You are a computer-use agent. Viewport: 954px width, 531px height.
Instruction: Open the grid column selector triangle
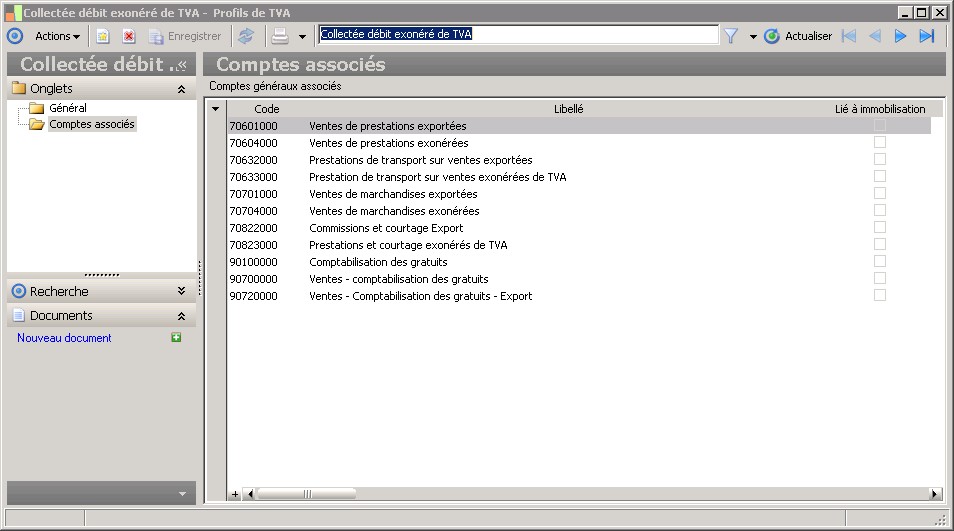click(215, 109)
